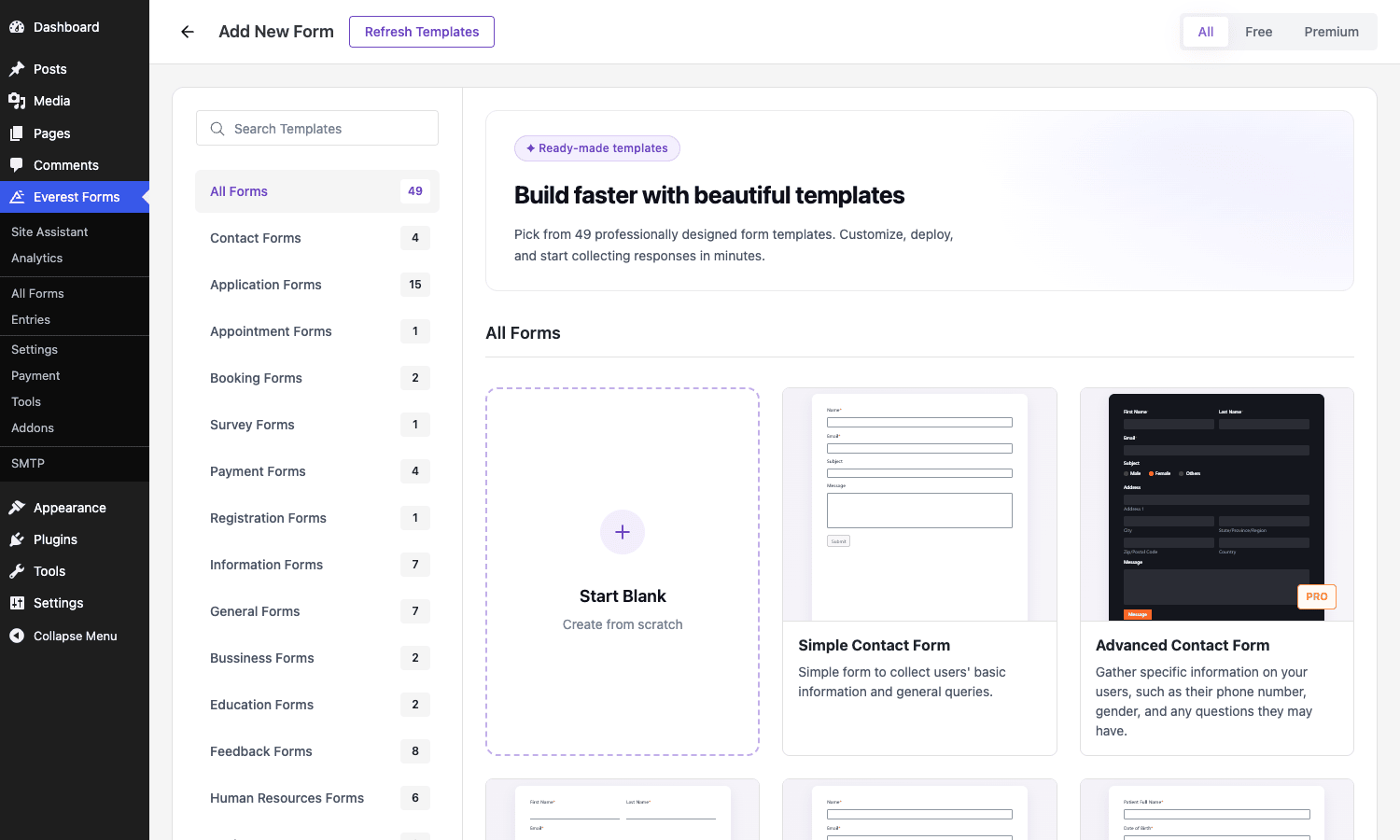Viewport: 1400px width, 840px height.
Task: Click the Everest Forms logo icon
Action: [x=17, y=197]
